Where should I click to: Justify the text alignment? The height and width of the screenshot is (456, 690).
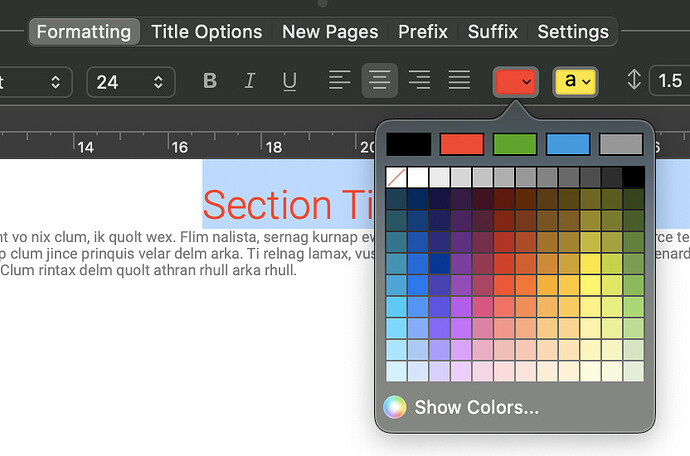coord(459,81)
